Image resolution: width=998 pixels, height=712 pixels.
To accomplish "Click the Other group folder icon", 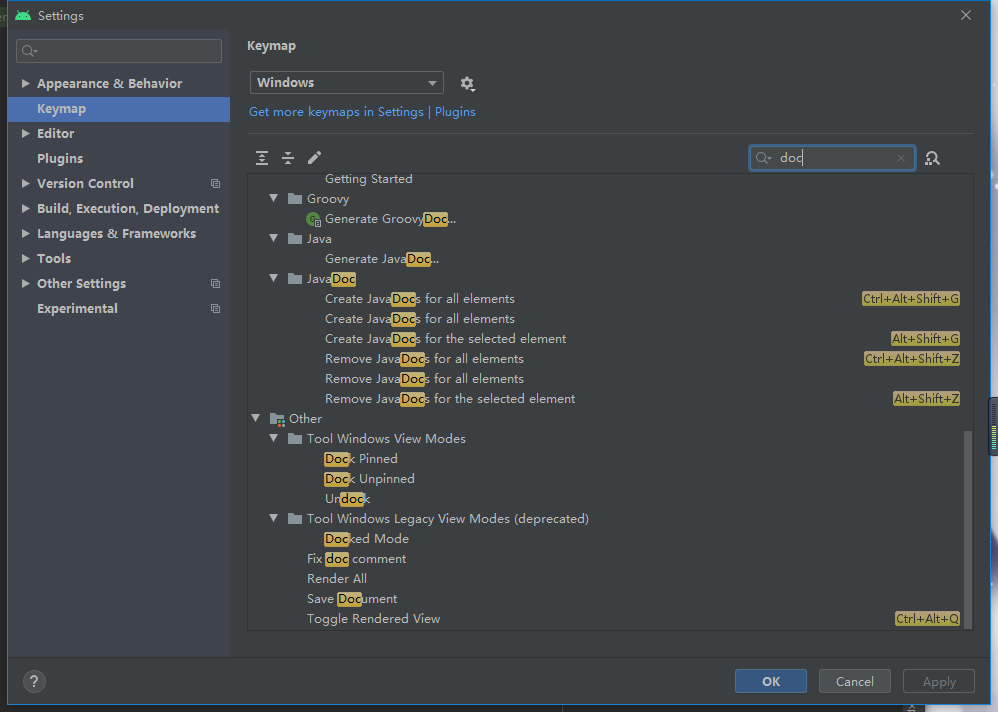I will tap(277, 419).
